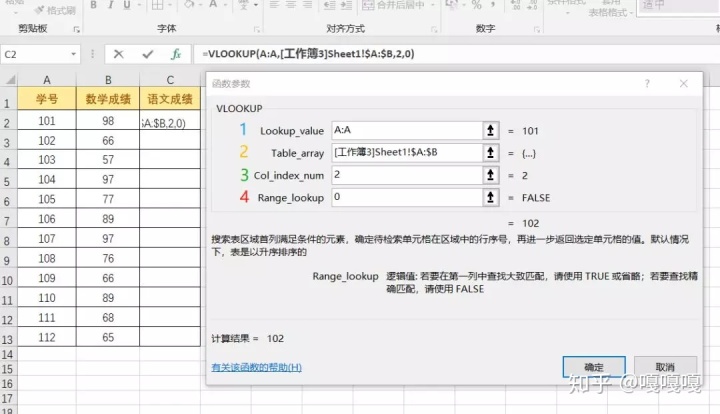Image resolution: width=720 pixels, height=414 pixels.
Task: Click 取消 to cancel the dialog
Action: point(665,367)
